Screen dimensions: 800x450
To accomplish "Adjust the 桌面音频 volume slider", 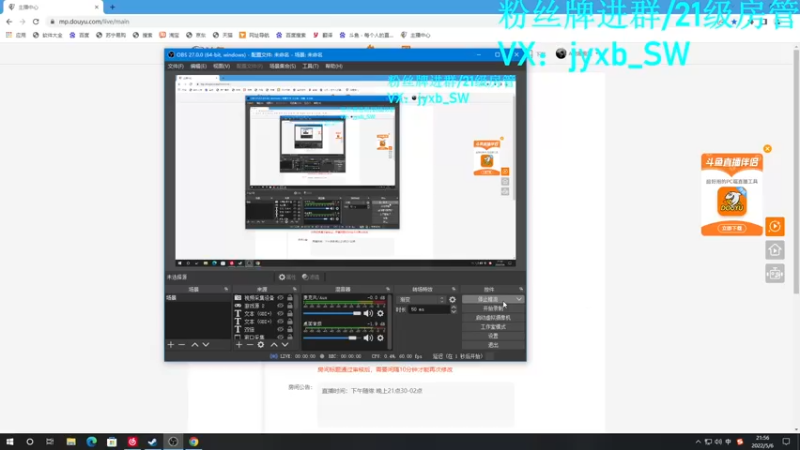I will point(332,338).
